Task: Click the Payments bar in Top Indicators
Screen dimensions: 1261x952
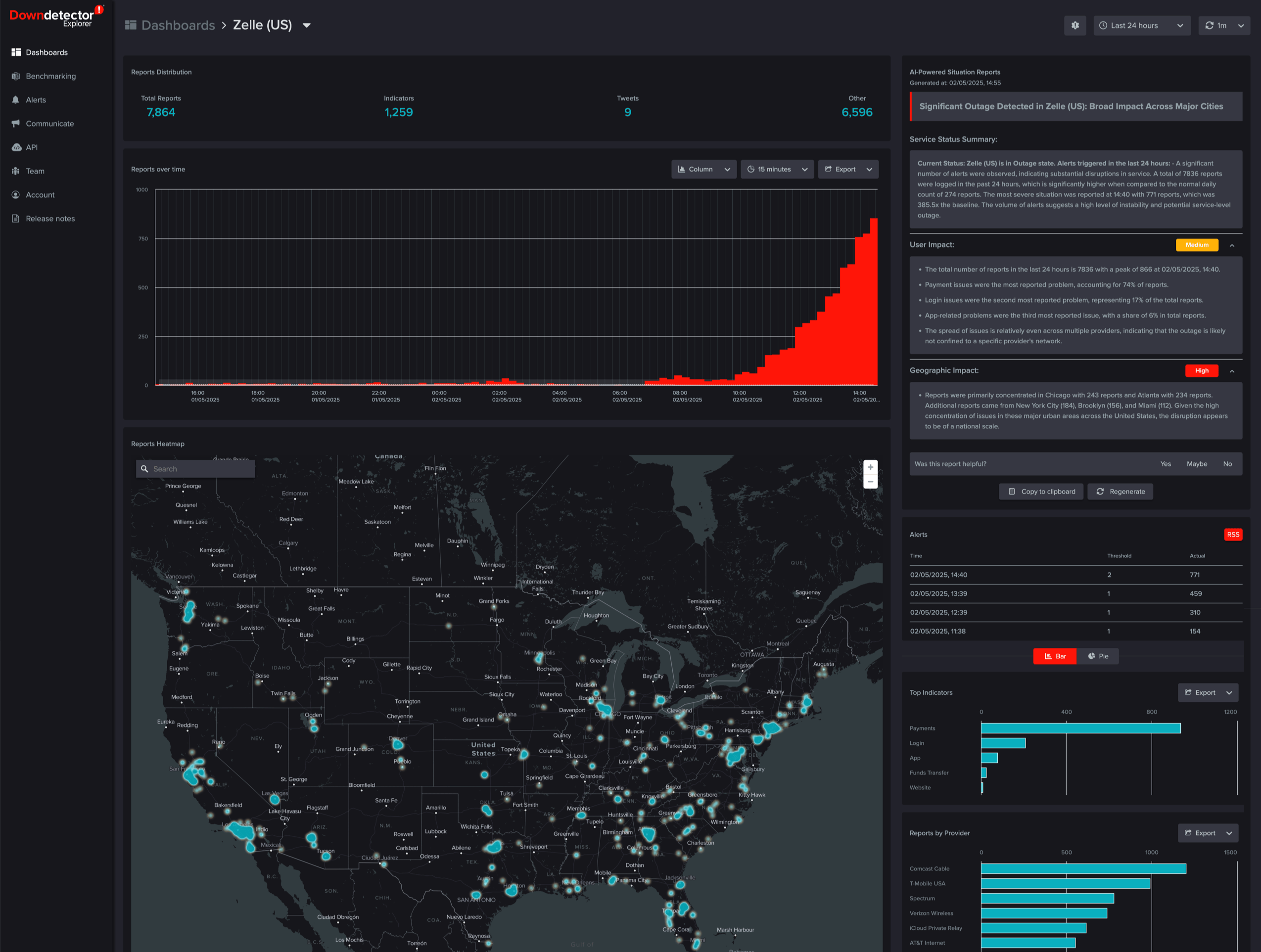Action: point(1080,728)
